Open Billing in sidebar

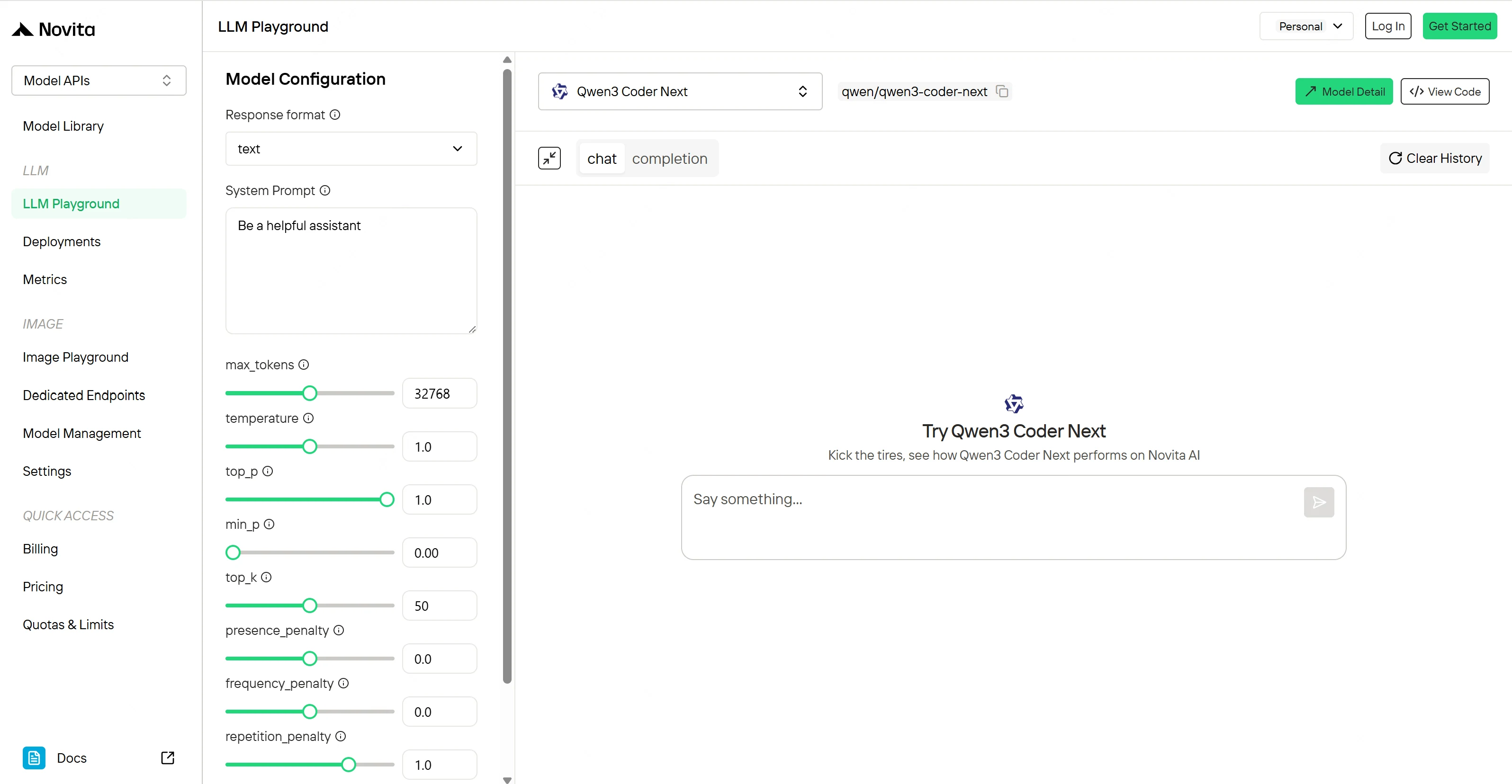(x=41, y=549)
